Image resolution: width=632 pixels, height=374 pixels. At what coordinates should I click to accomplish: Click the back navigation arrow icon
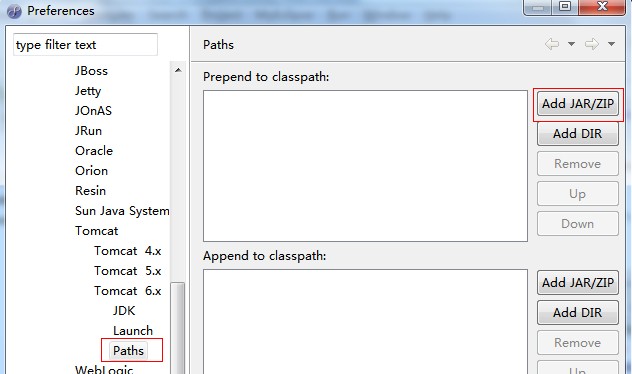tap(552, 44)
